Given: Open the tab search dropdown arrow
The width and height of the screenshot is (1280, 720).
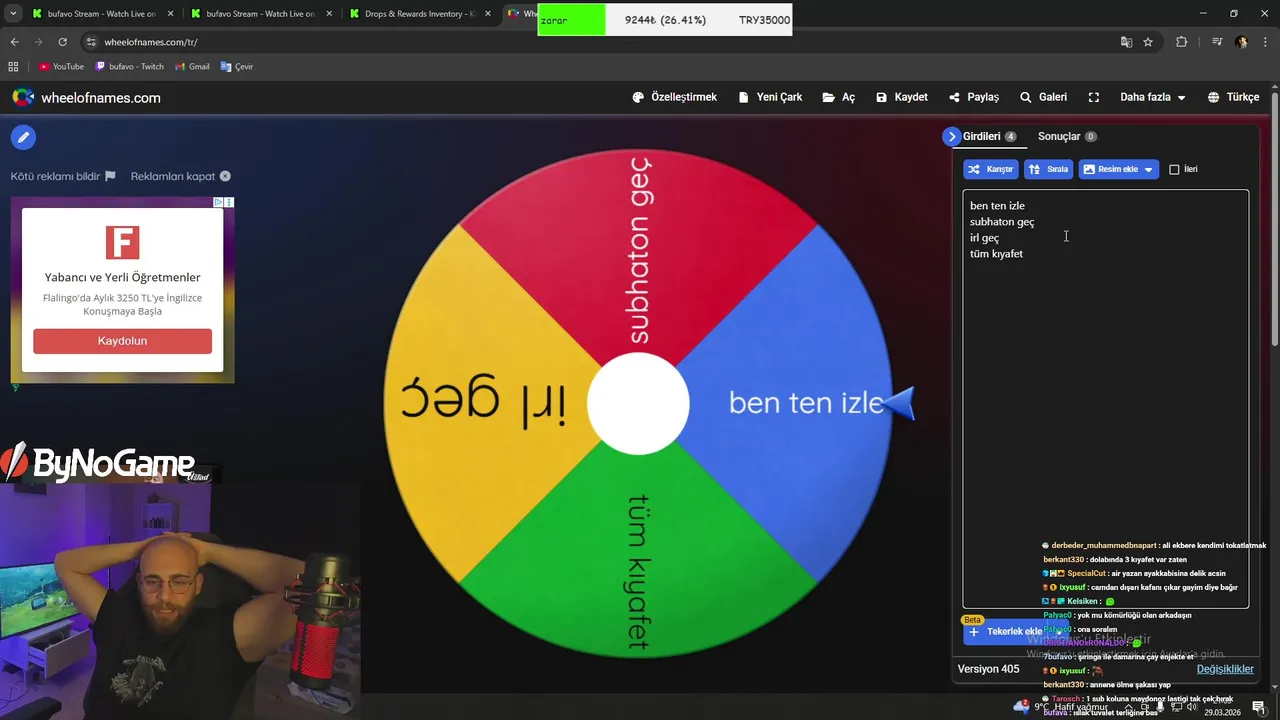Looking at the screenshot, I should point(12,14).
